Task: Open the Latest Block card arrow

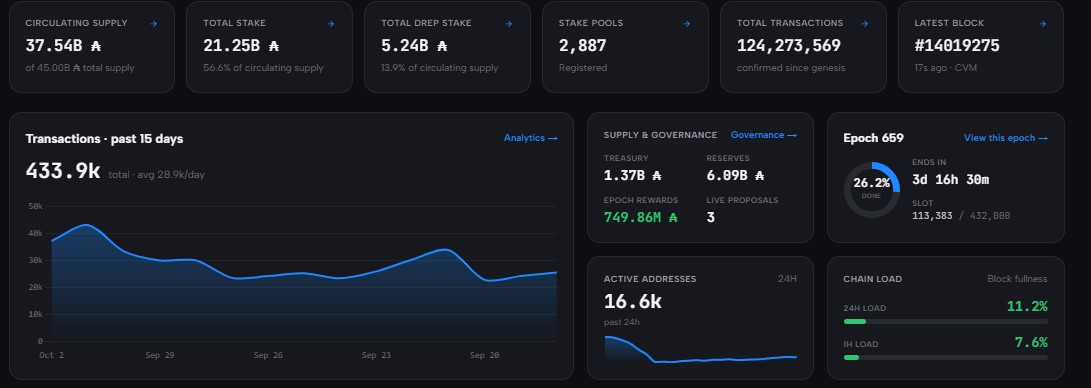Action: click(1042, 24)
